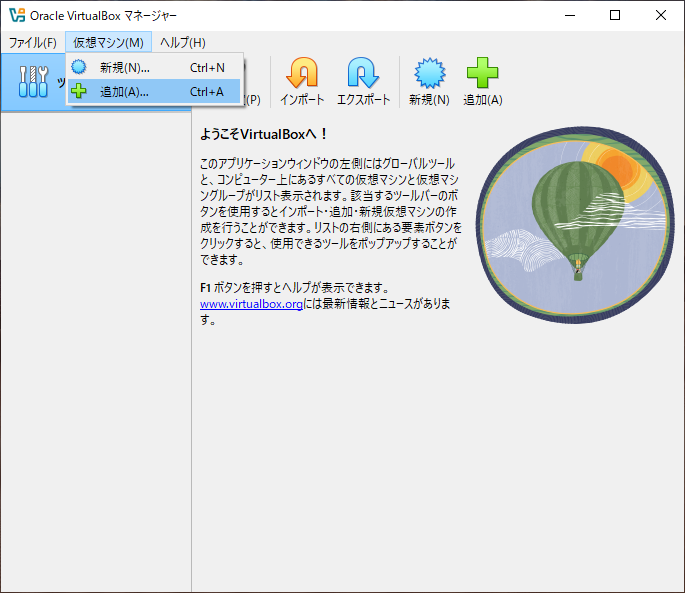Viewport: 685px width, 593px height.
Task: Minimize the VirtualBox Manager window
Action: click(x=570, y=15)
